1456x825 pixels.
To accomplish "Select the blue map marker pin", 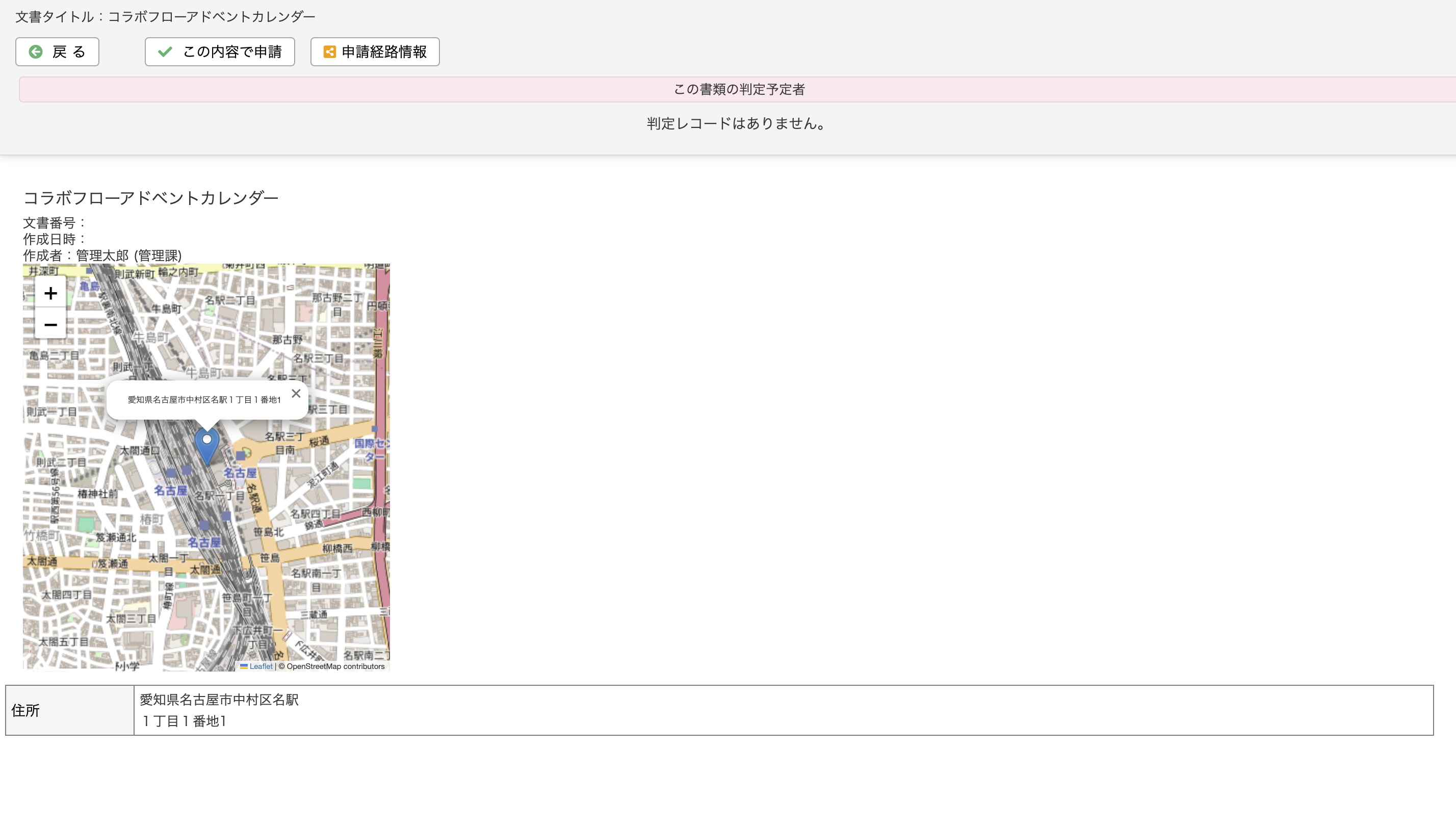I will pyautogui.click(x=206, y=445).
